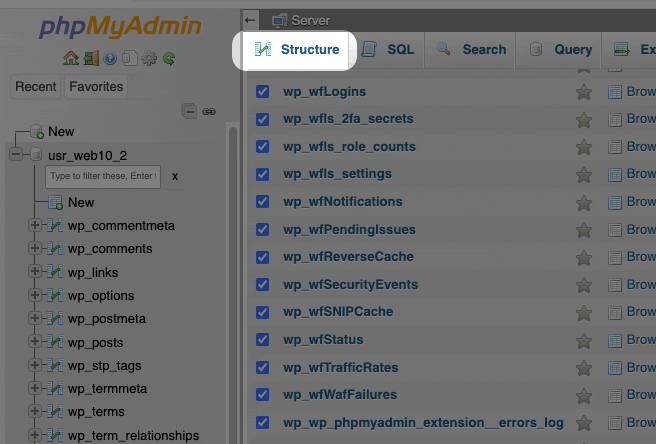Screen dimensions: 656x444
Task: Star the wp_wp_phpmyadmin_extension__errors_log table
Action: [584, 423]
